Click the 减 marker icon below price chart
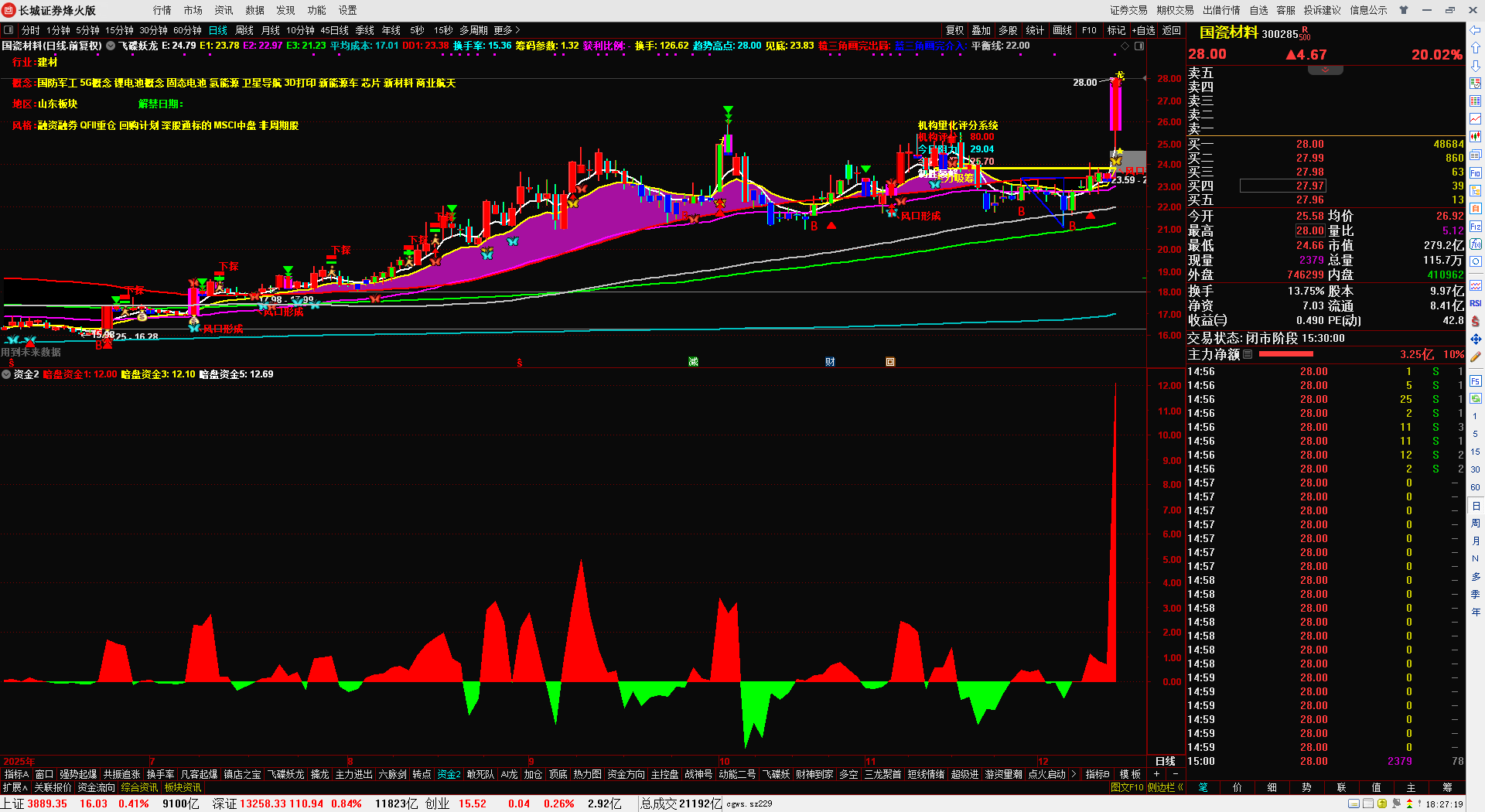The image size is (1485, 812). tap(693, 361)
